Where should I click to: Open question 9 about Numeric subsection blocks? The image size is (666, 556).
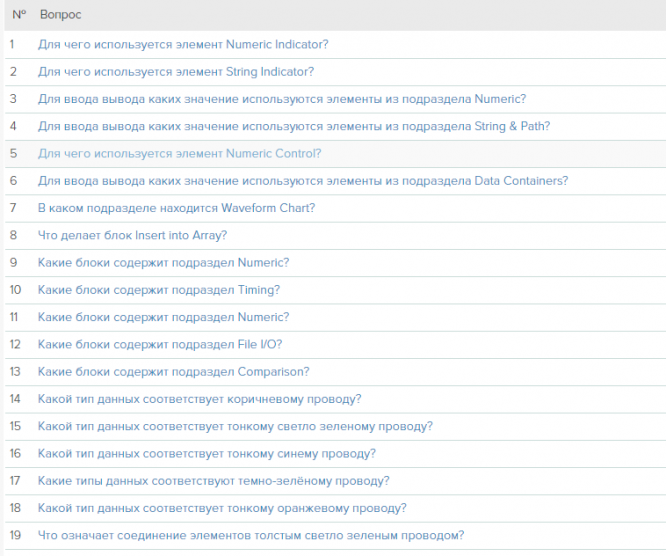(x=164, y=262)
